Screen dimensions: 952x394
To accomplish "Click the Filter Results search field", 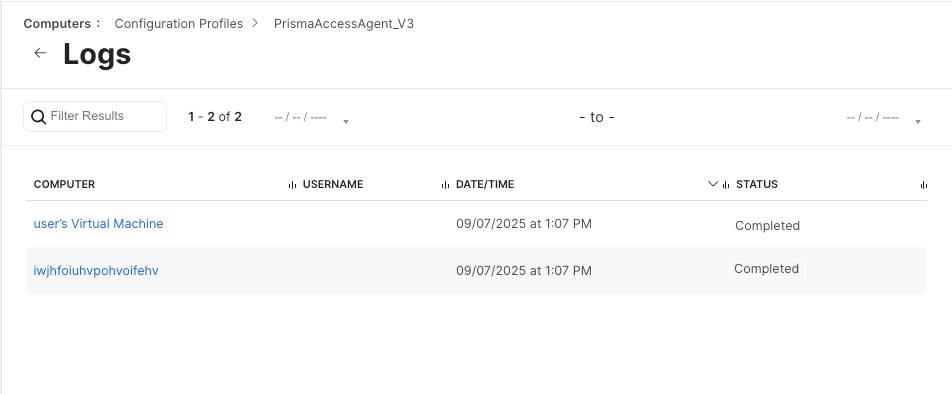I will coord(95,117).
